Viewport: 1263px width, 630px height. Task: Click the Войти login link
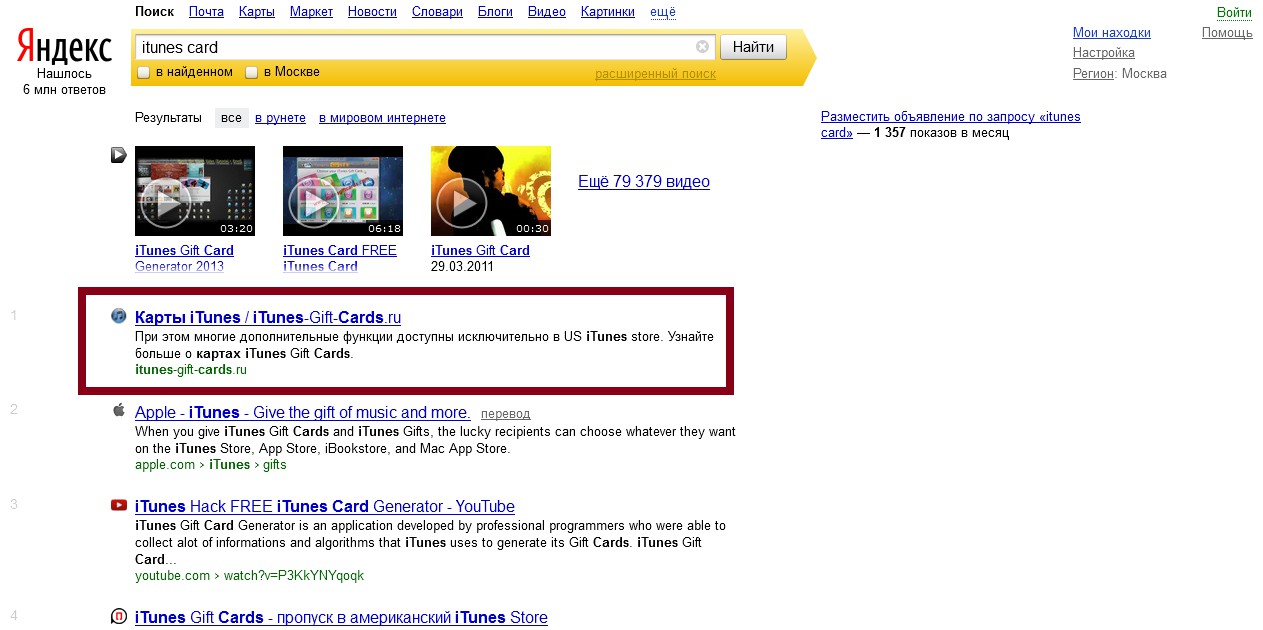click(x=1235, y=13)
